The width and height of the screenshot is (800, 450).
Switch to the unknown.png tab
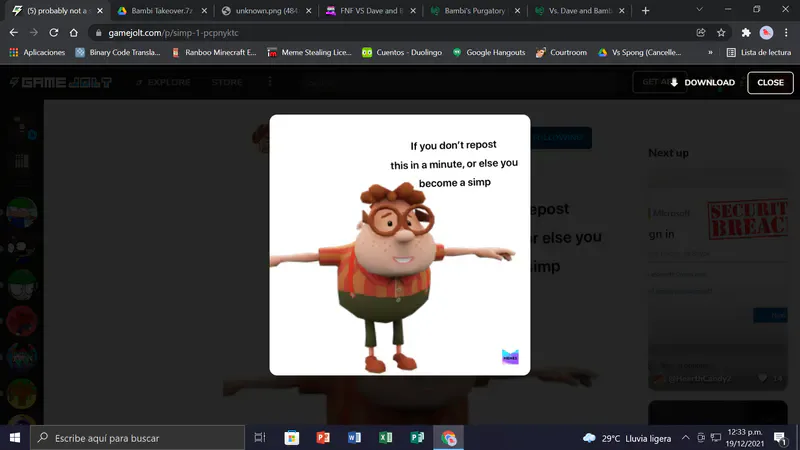pyautogui.click(x=266, y=11)
